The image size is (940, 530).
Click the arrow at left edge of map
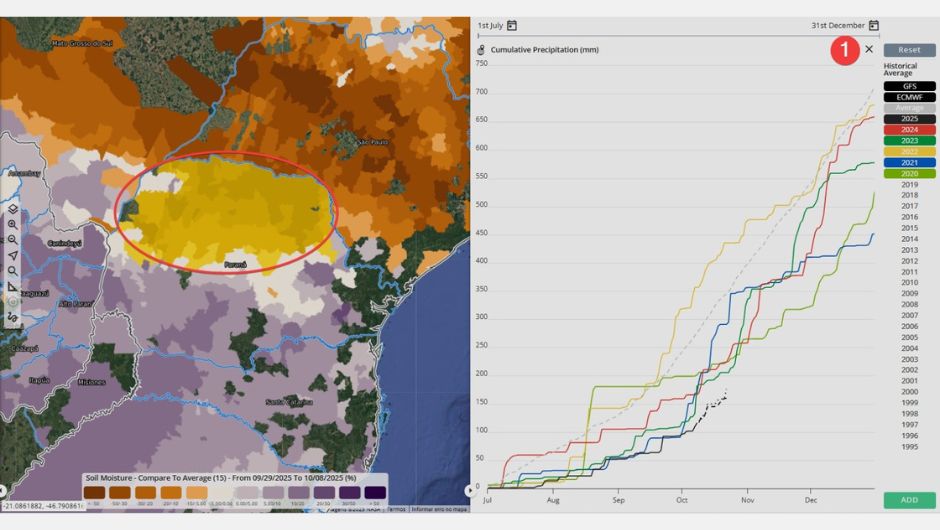coord(3,490)
